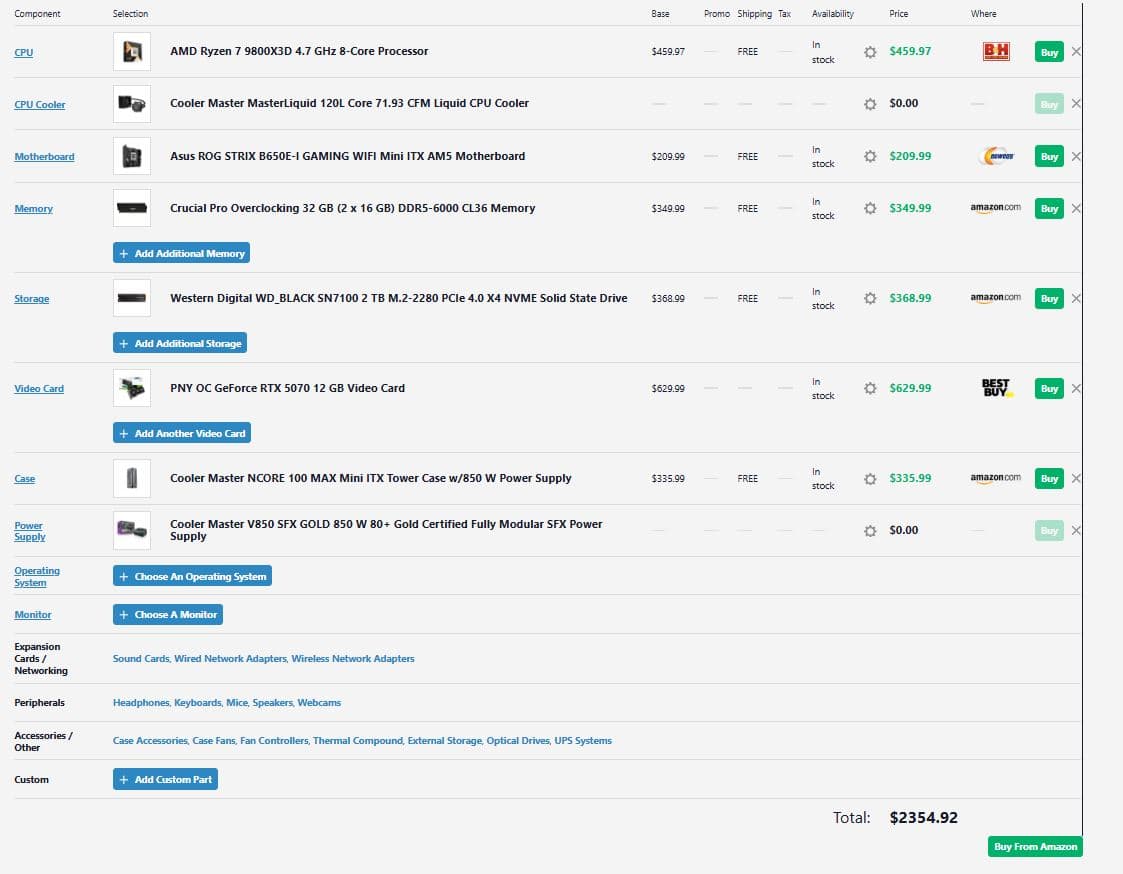The width and height of the screenshot is (1123, 874).
Task: Choose An Operating System
Action: click(x=192, y=577)
